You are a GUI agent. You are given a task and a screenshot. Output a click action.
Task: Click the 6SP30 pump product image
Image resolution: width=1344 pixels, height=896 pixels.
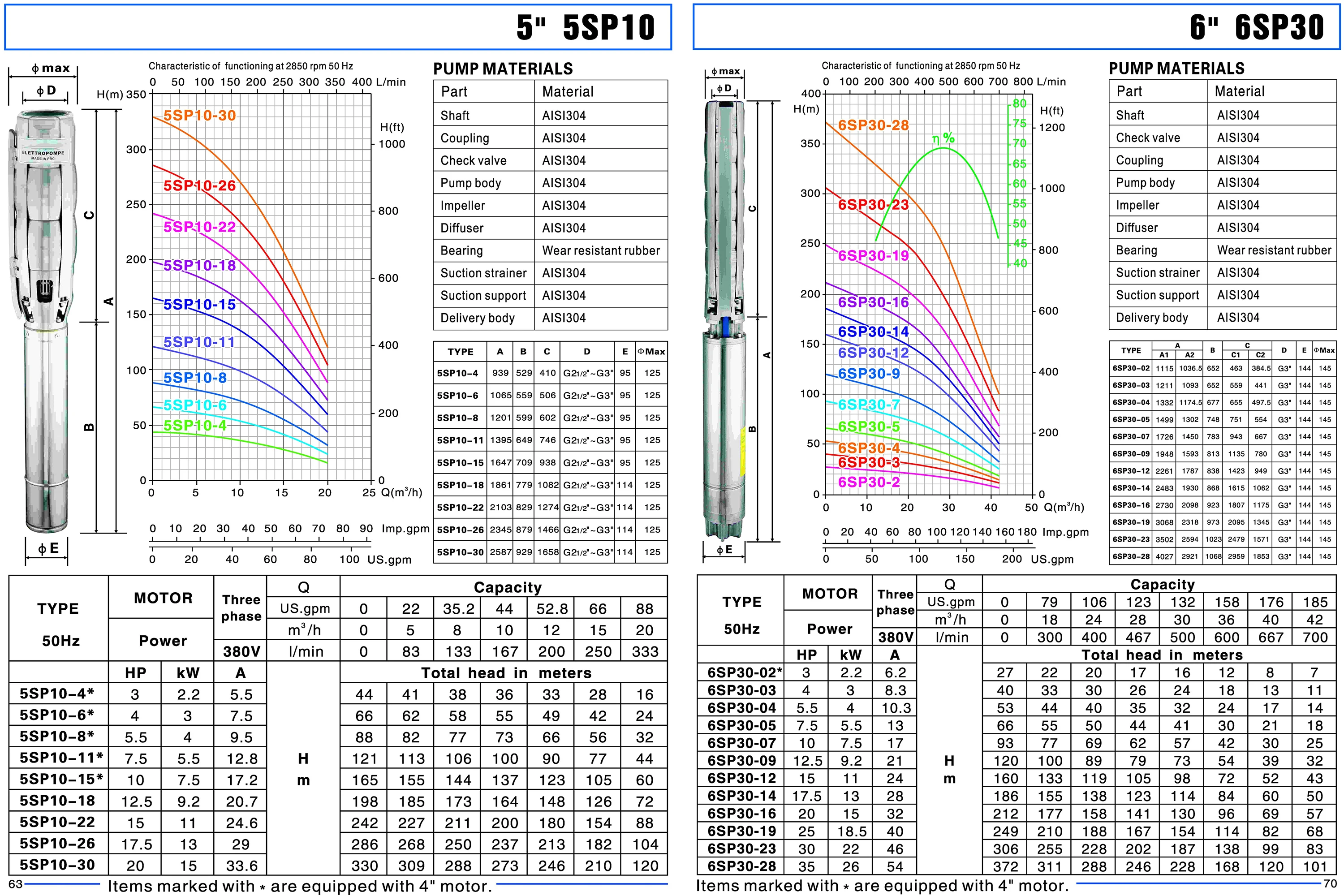click(x=724, y=320)
